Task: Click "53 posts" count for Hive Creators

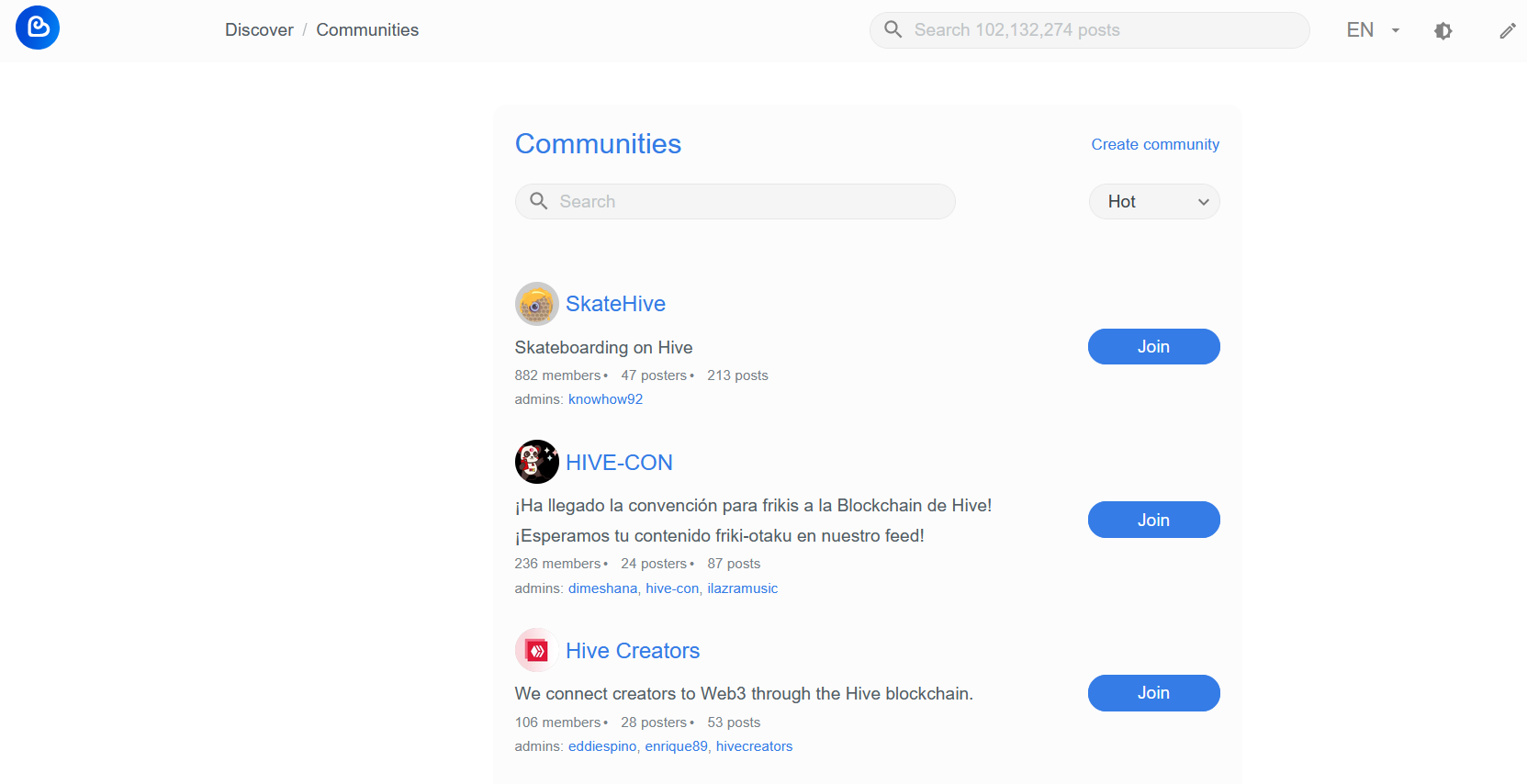Action: (734, 722)
